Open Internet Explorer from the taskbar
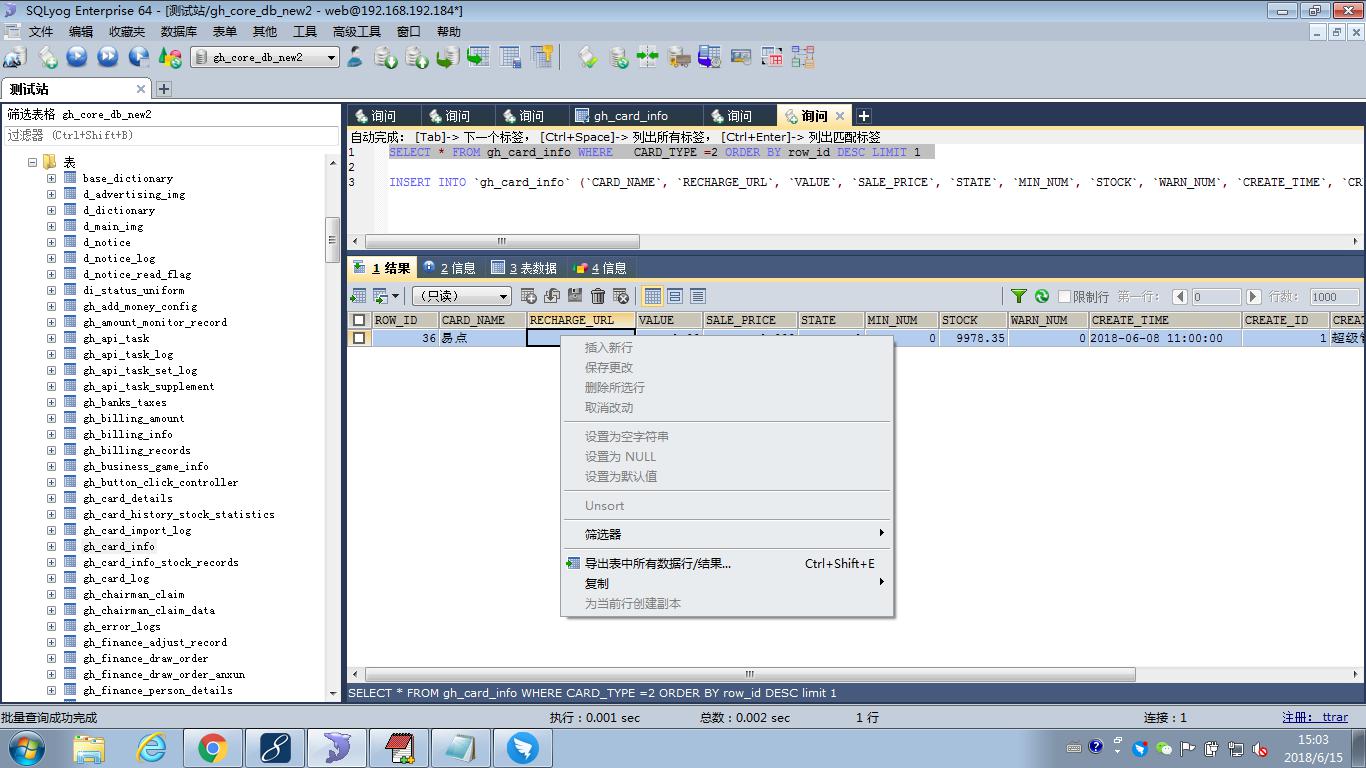Screen dimensions: 1366x768 (151, 747)
